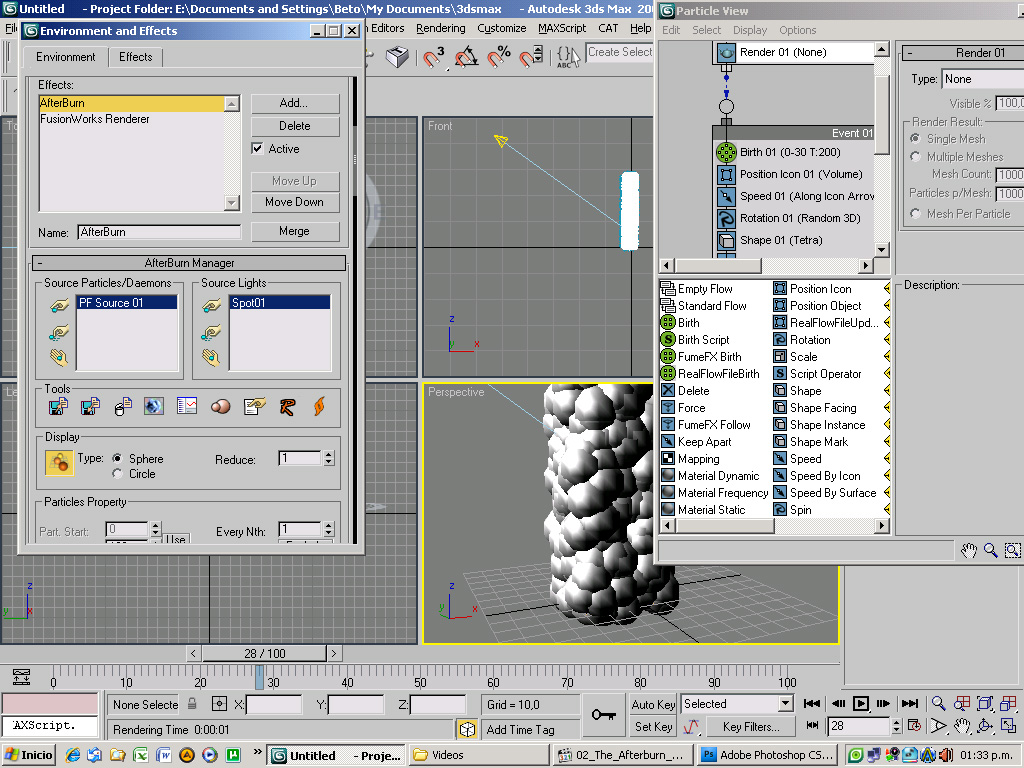Click the Every Nth spinner arrows
Viewport: 1024px width, 768px height.
point(328,528)
